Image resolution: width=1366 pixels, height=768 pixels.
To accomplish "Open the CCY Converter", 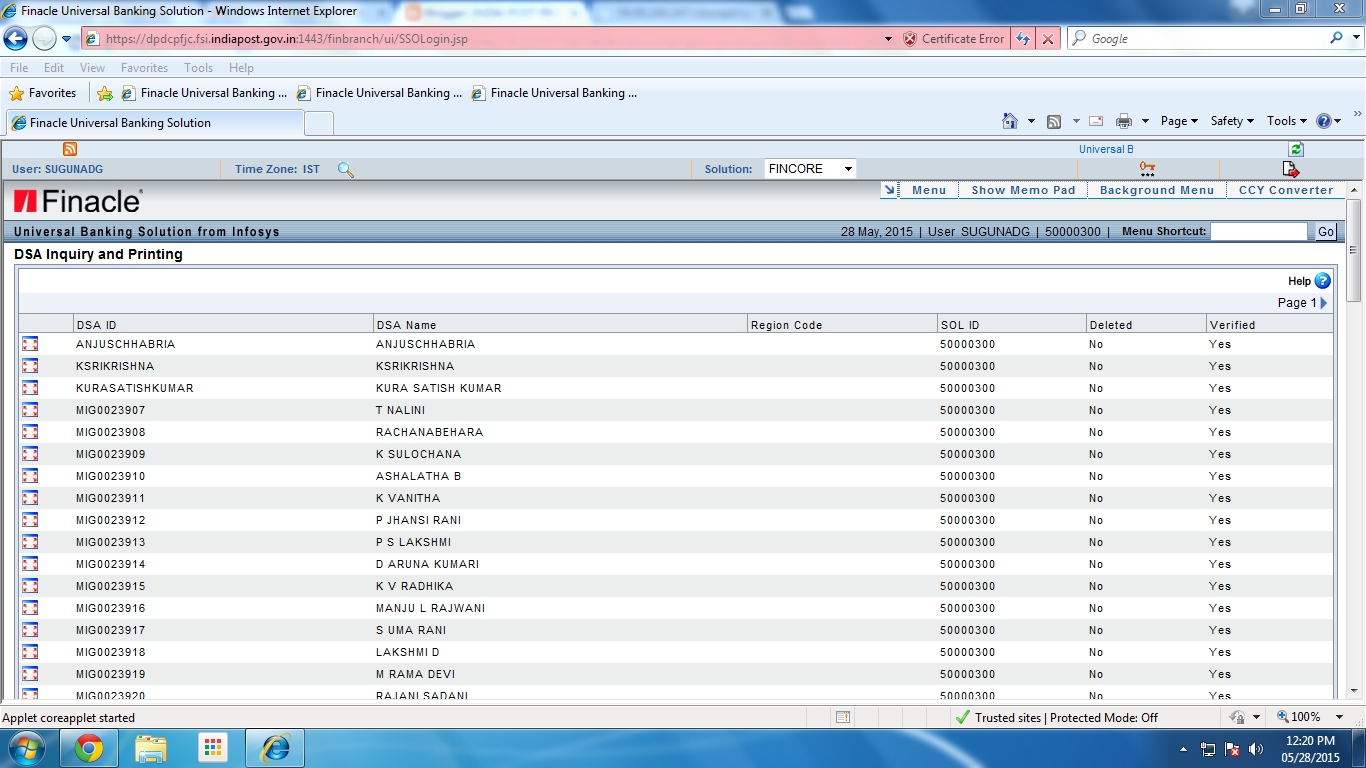I will point(1286,189).
